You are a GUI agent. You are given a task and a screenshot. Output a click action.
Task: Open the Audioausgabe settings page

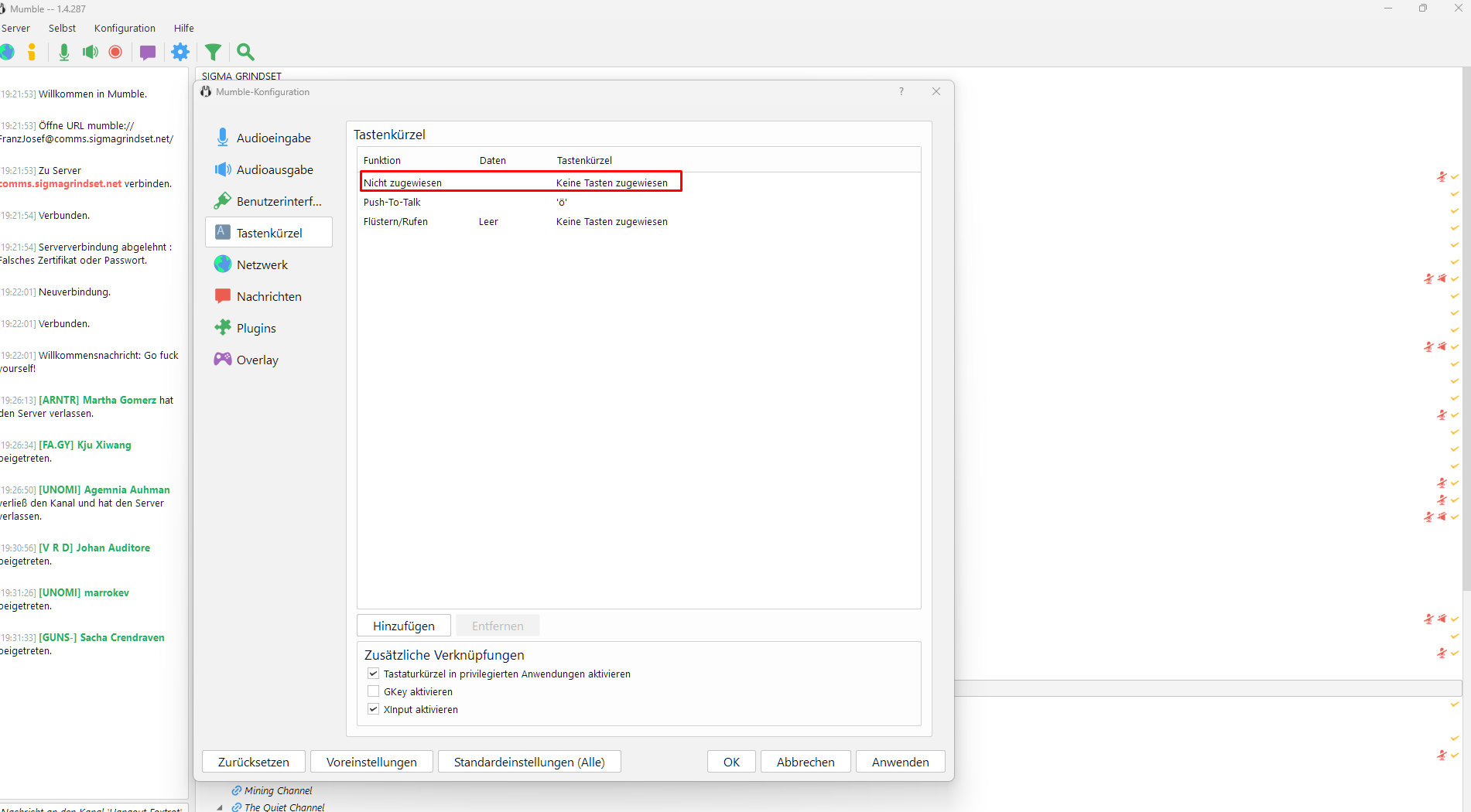[269, 169]
